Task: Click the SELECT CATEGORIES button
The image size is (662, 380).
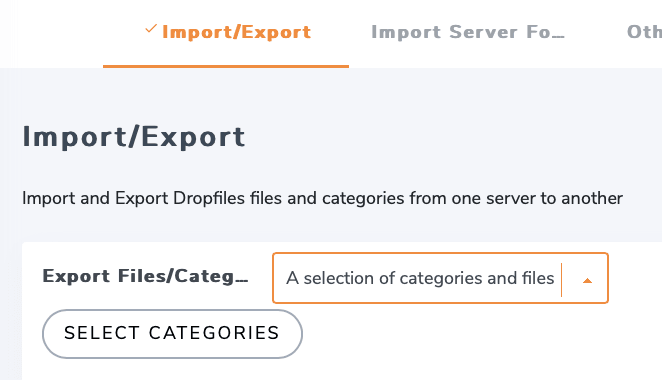Action: point(172,334)
